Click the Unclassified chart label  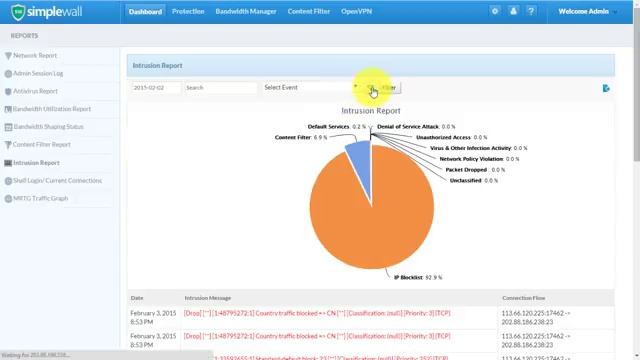click(473, 180)
